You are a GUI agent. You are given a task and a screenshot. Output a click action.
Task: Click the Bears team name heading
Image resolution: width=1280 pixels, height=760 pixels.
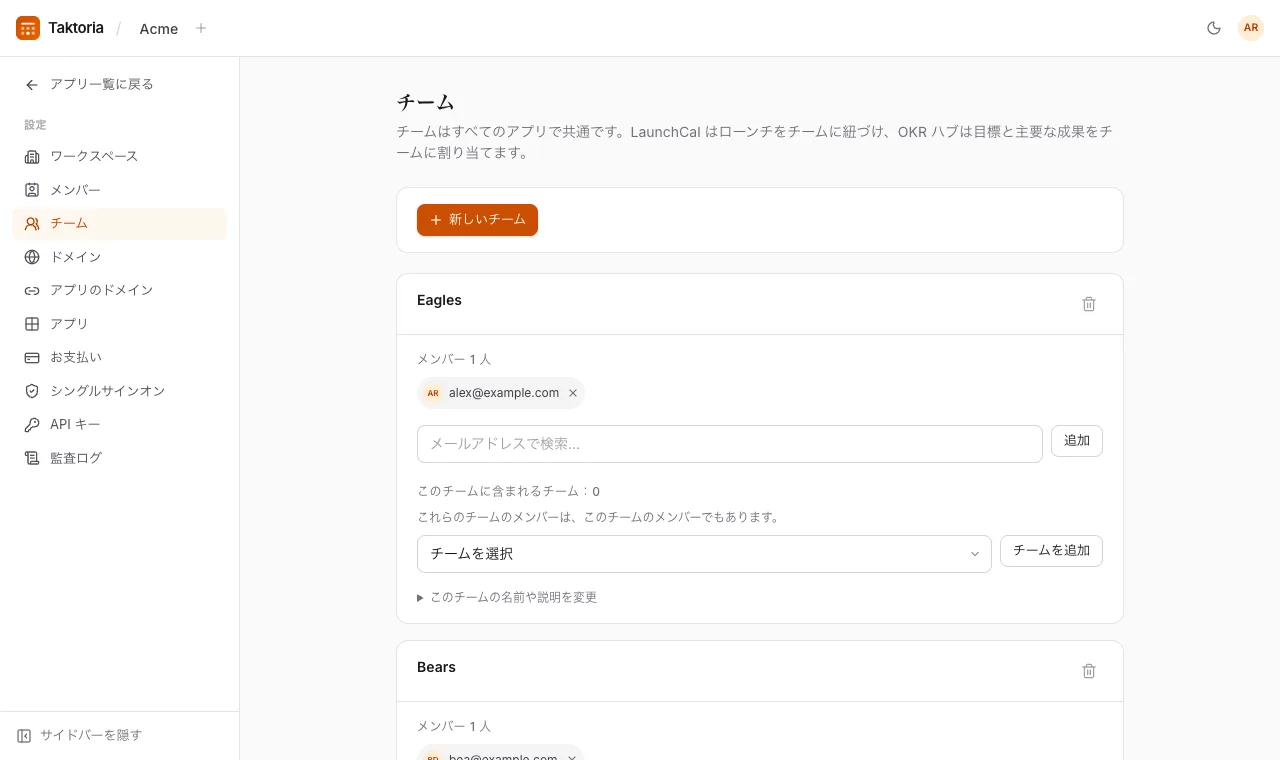(436, 667)
